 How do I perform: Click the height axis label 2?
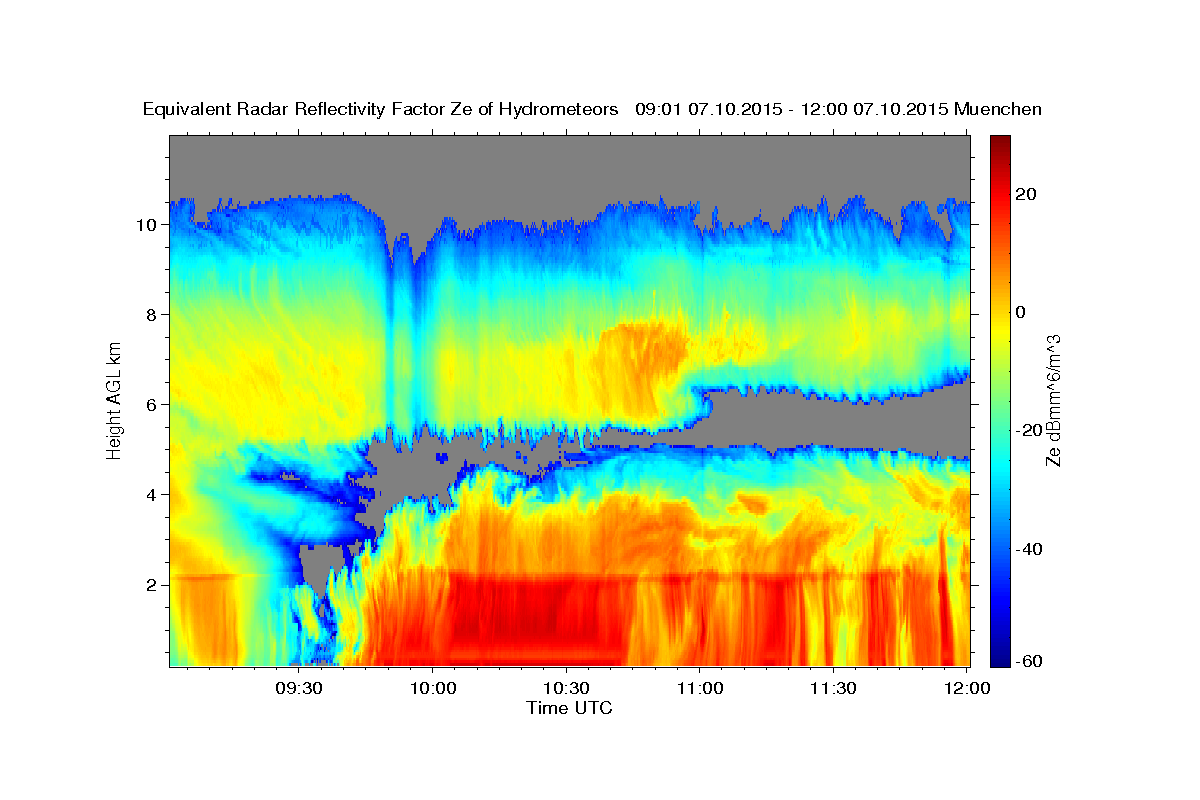[x=149, y=585]
